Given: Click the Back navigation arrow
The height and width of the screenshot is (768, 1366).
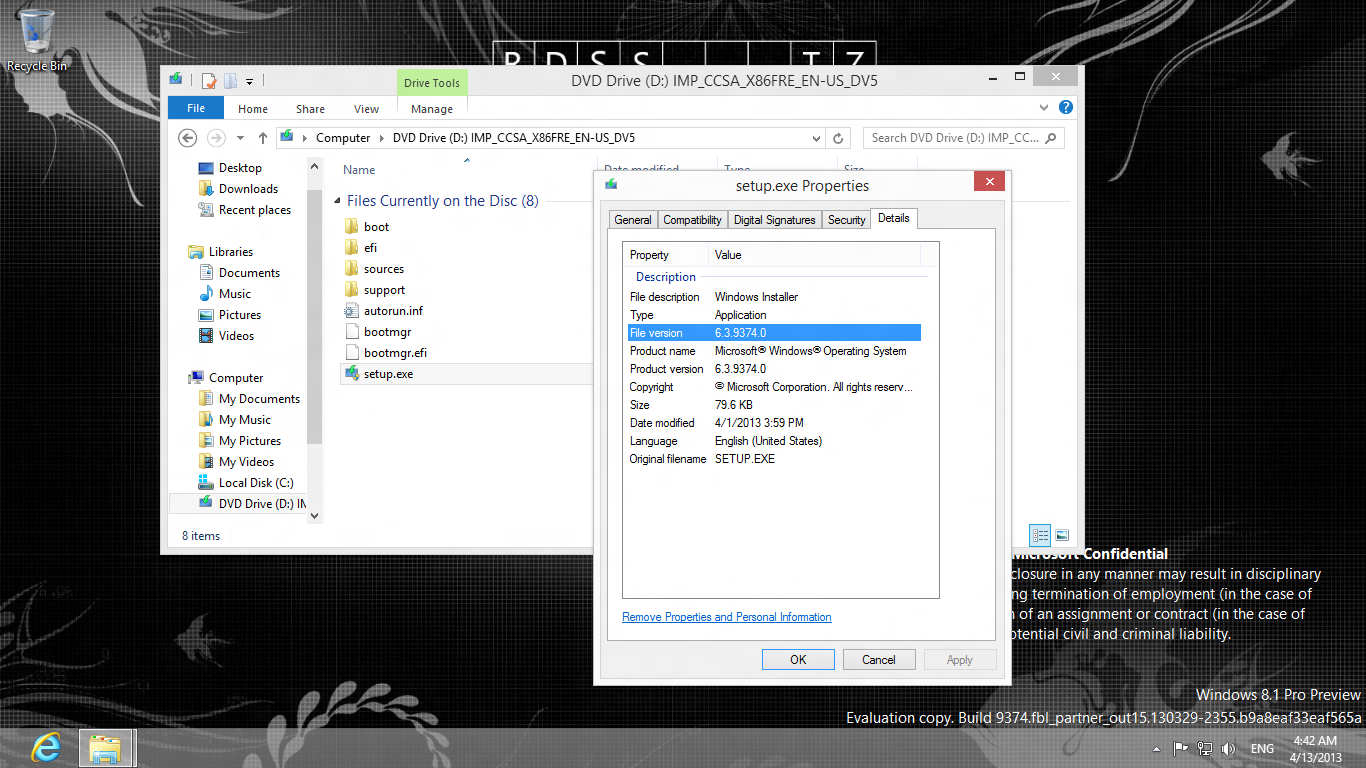Looking at the screenshot, I should point(187,138).
